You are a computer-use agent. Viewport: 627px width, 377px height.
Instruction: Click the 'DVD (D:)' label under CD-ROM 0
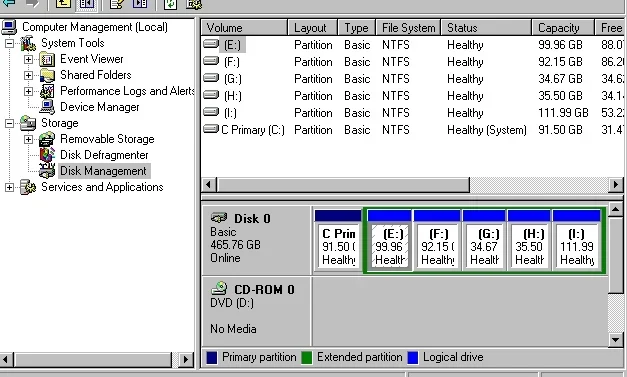pyautogui.click(x=232, y=303)
